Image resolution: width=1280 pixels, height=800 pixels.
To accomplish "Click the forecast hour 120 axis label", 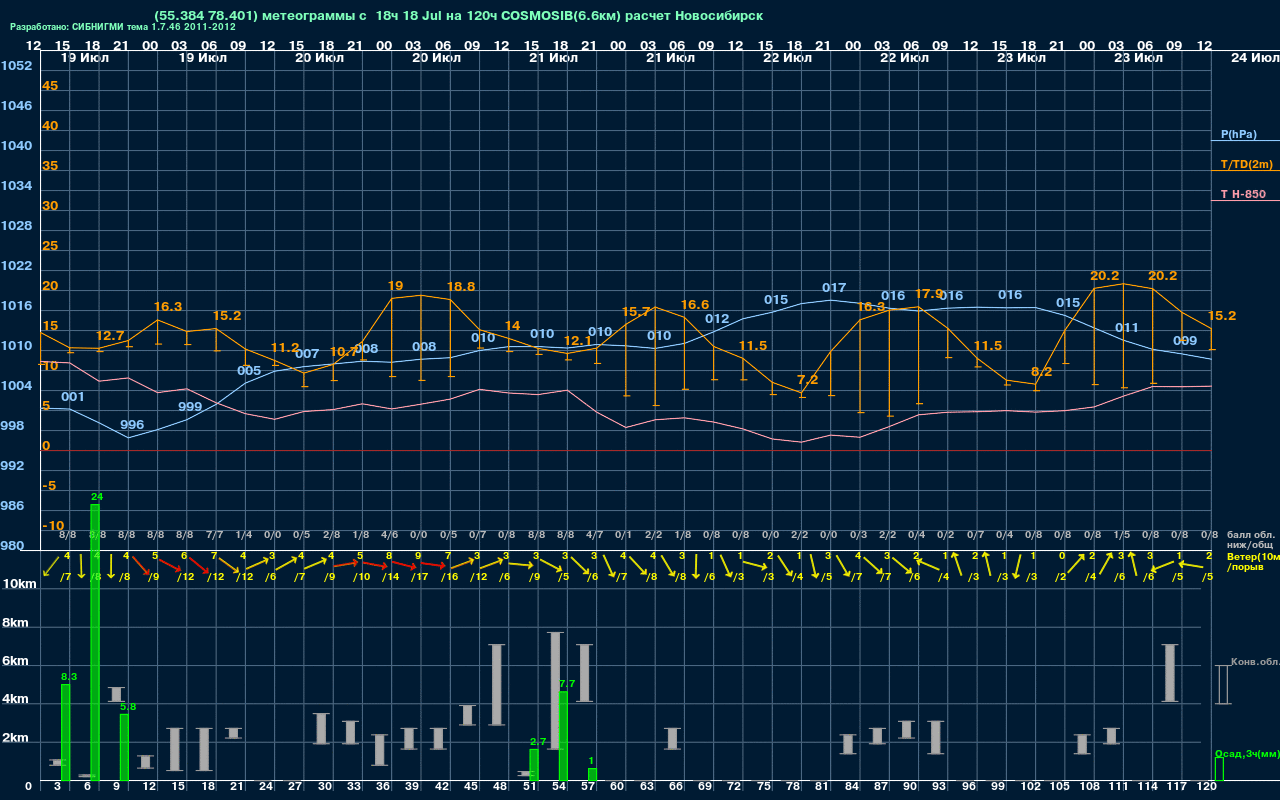I will point(1207,787).
